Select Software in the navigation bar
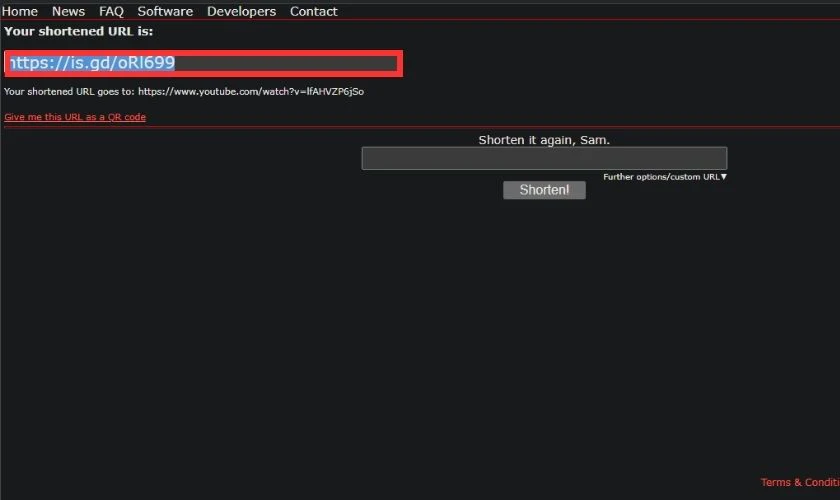This screenshot has width=840, height=500. [165, 11]
